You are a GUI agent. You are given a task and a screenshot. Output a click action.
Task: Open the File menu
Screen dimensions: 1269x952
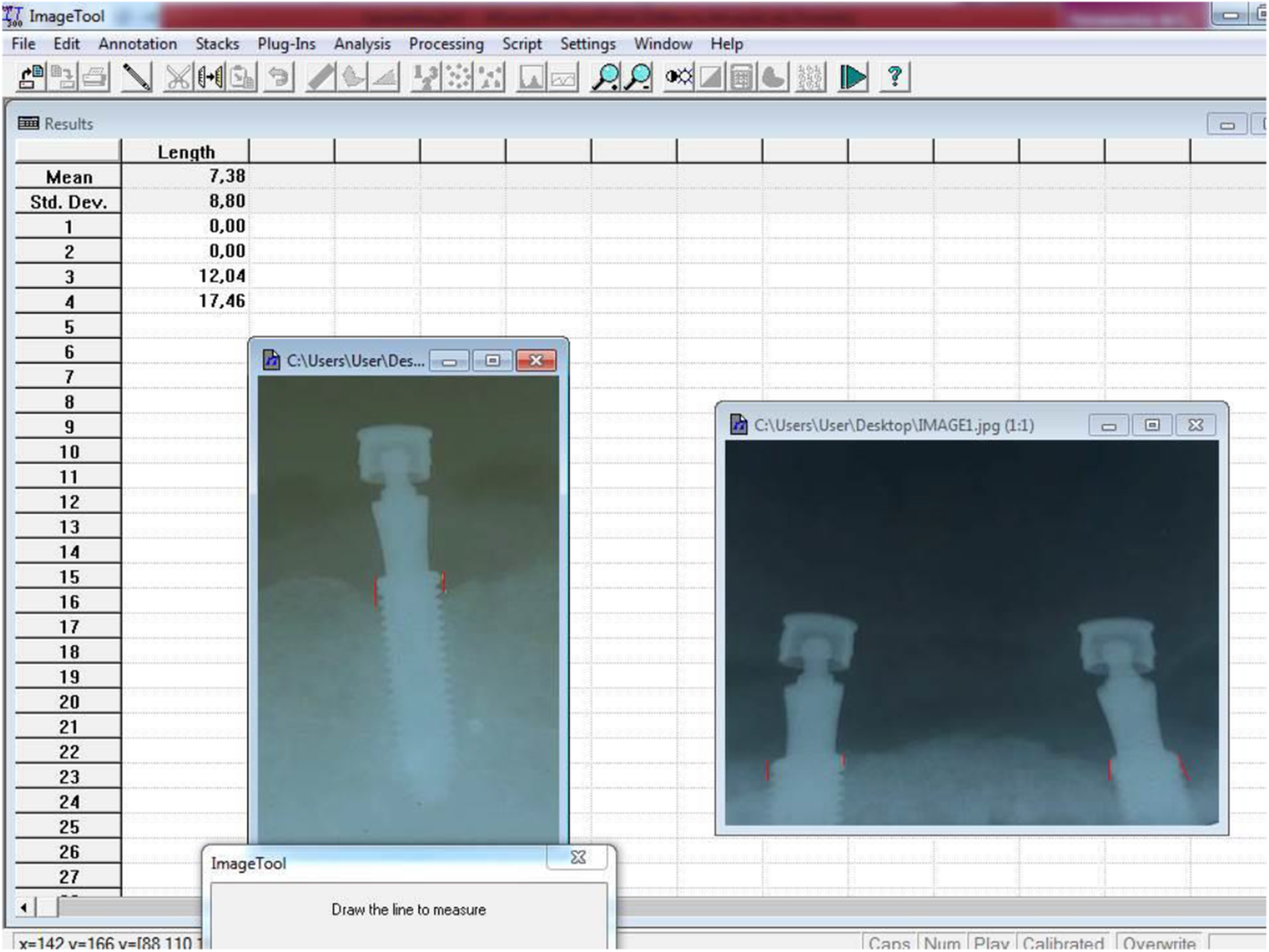pyautogui.click(x=23, y=44)
